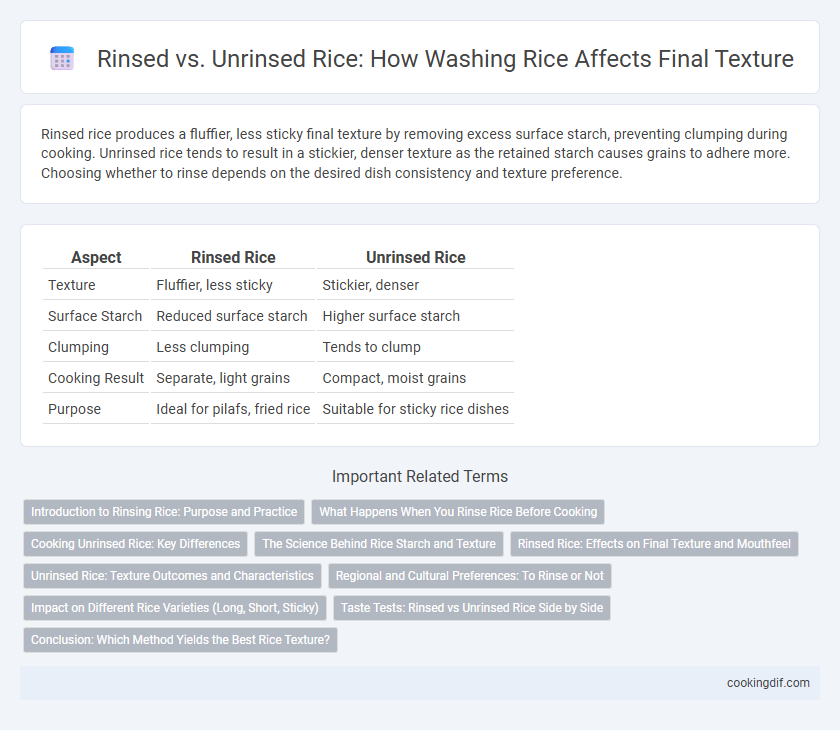Open 'Conclusion: Which Method Yields the Best Rice Texture?'

[180, 640]
